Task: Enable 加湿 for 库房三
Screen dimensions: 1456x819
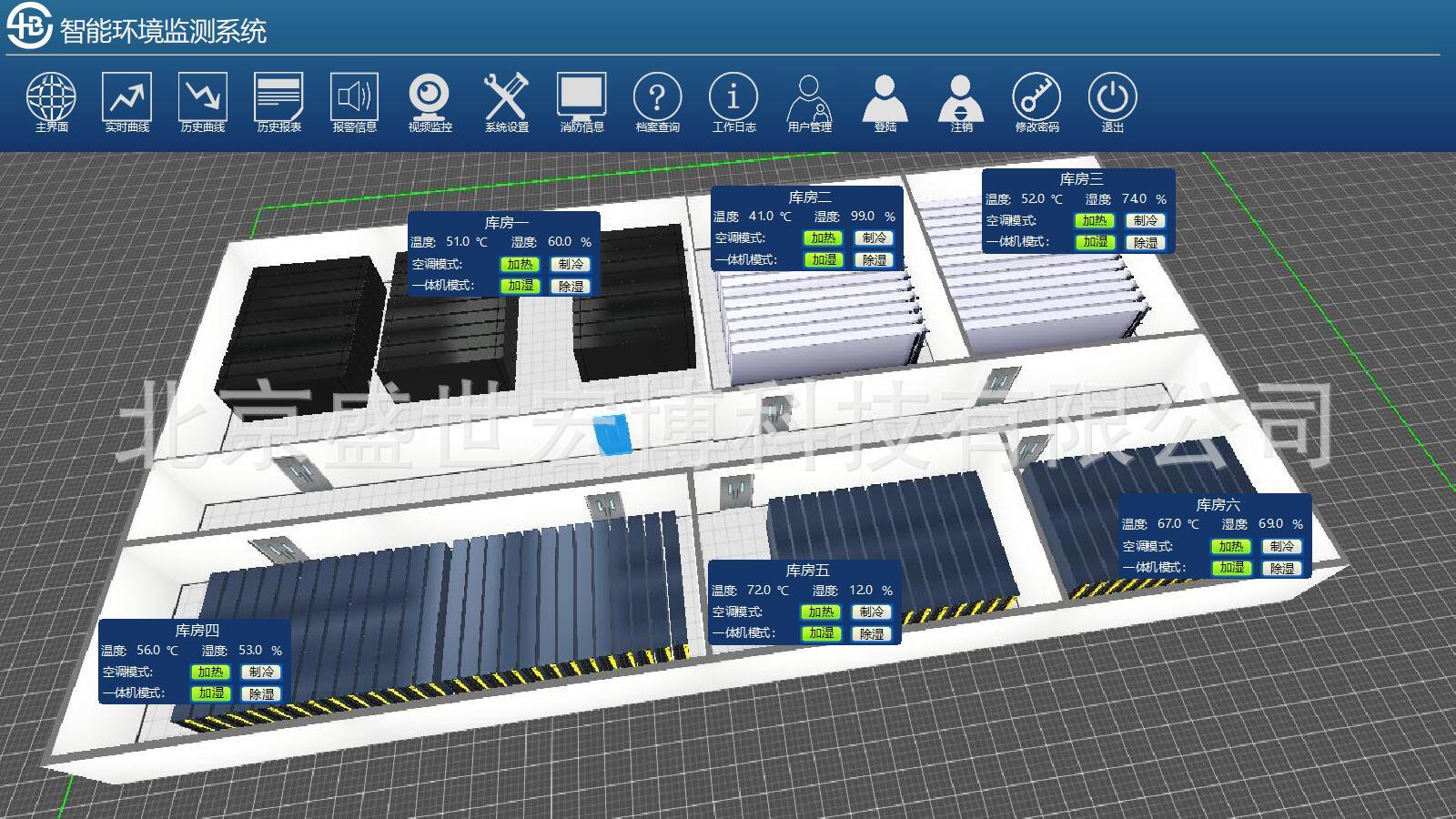Action: 1095,242
